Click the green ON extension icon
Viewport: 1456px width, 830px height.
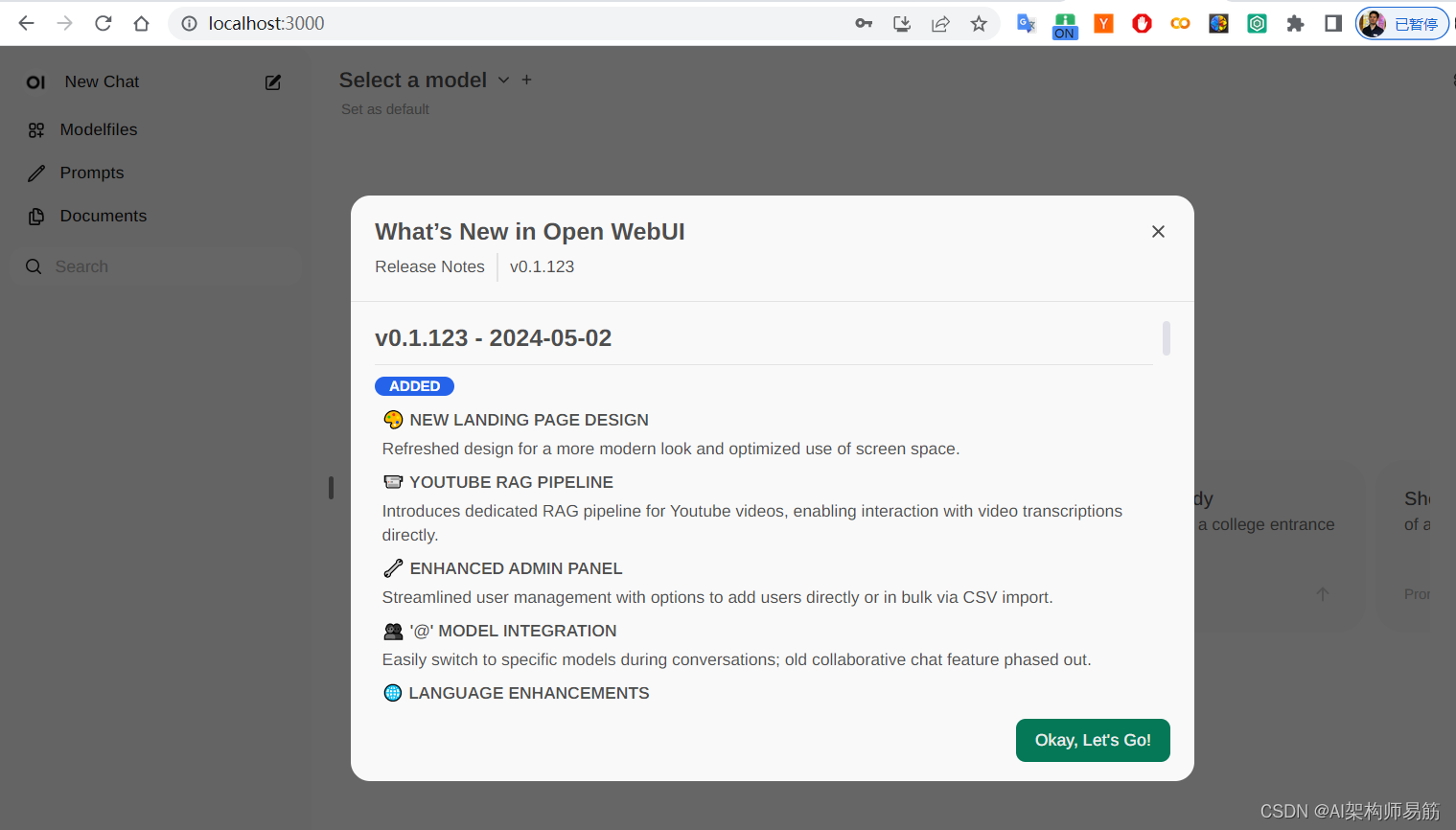1065,26
